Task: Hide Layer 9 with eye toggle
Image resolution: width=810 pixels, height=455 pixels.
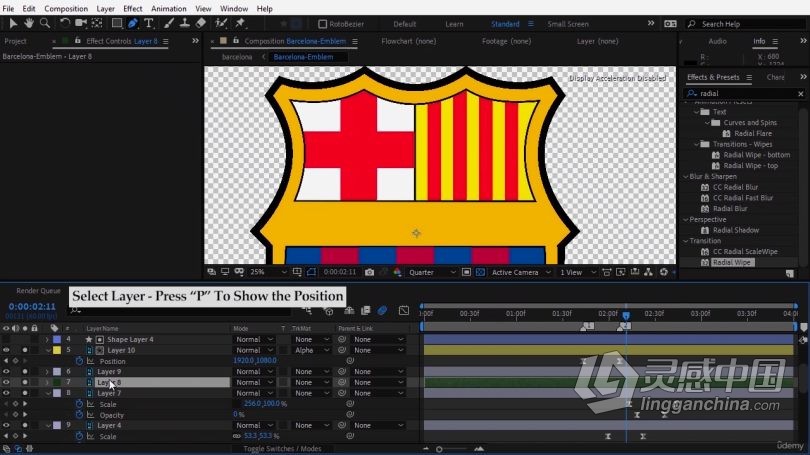Action: tap(6, 372)
